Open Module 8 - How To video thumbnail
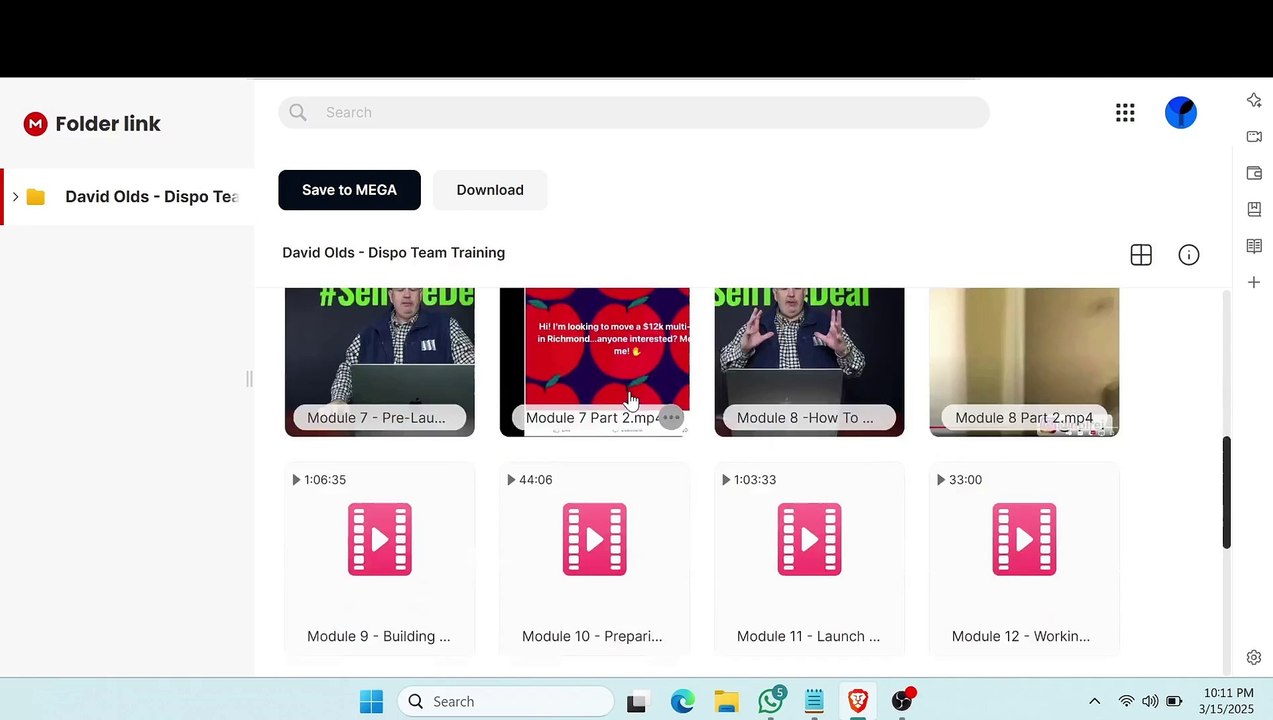 810,362
